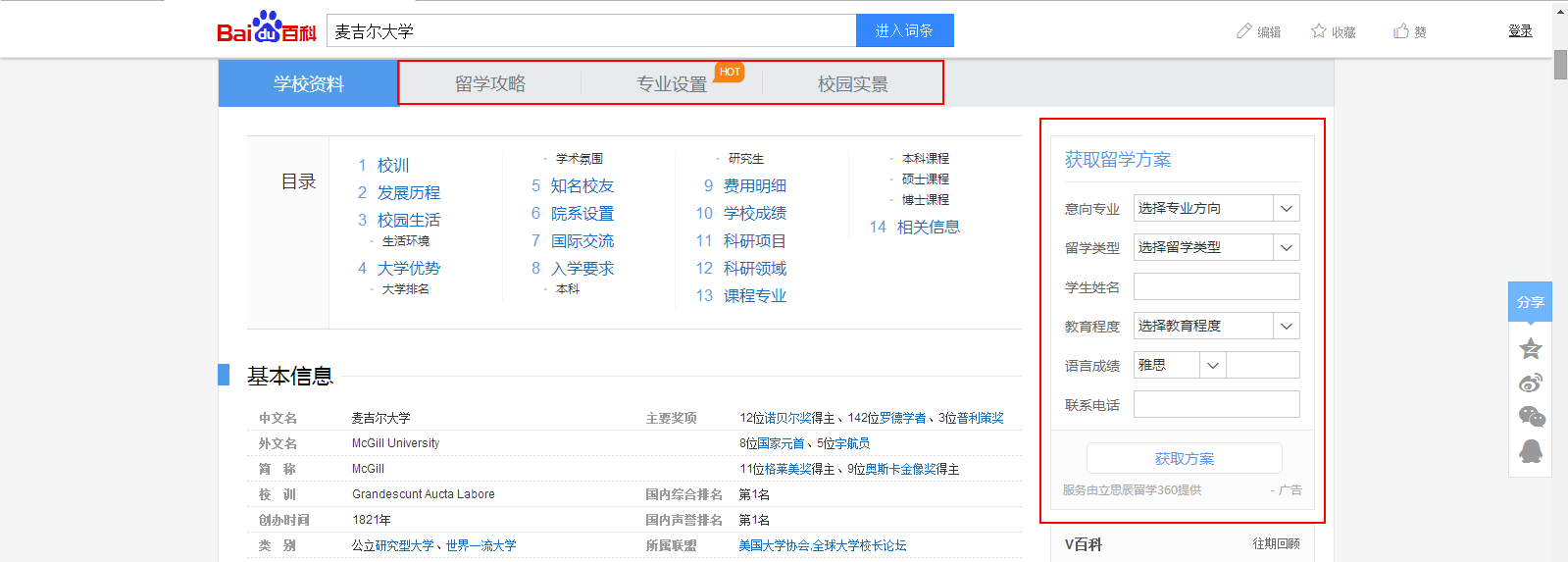Jump to contents item 11 科研项目

(755, 240)
